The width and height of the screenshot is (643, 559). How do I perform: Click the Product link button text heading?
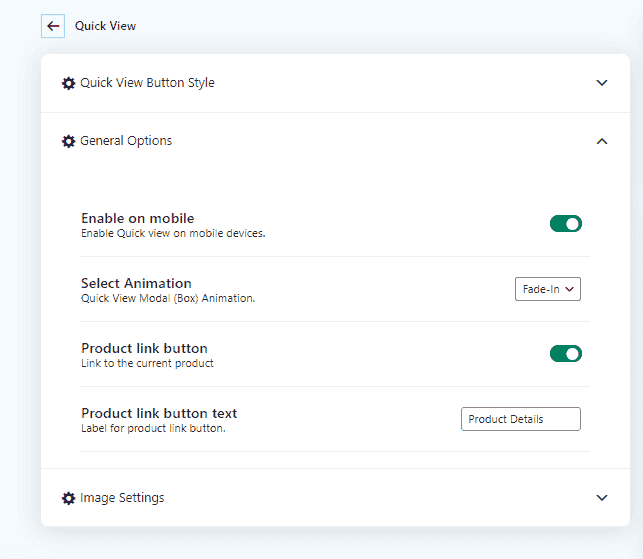(159, 413)
